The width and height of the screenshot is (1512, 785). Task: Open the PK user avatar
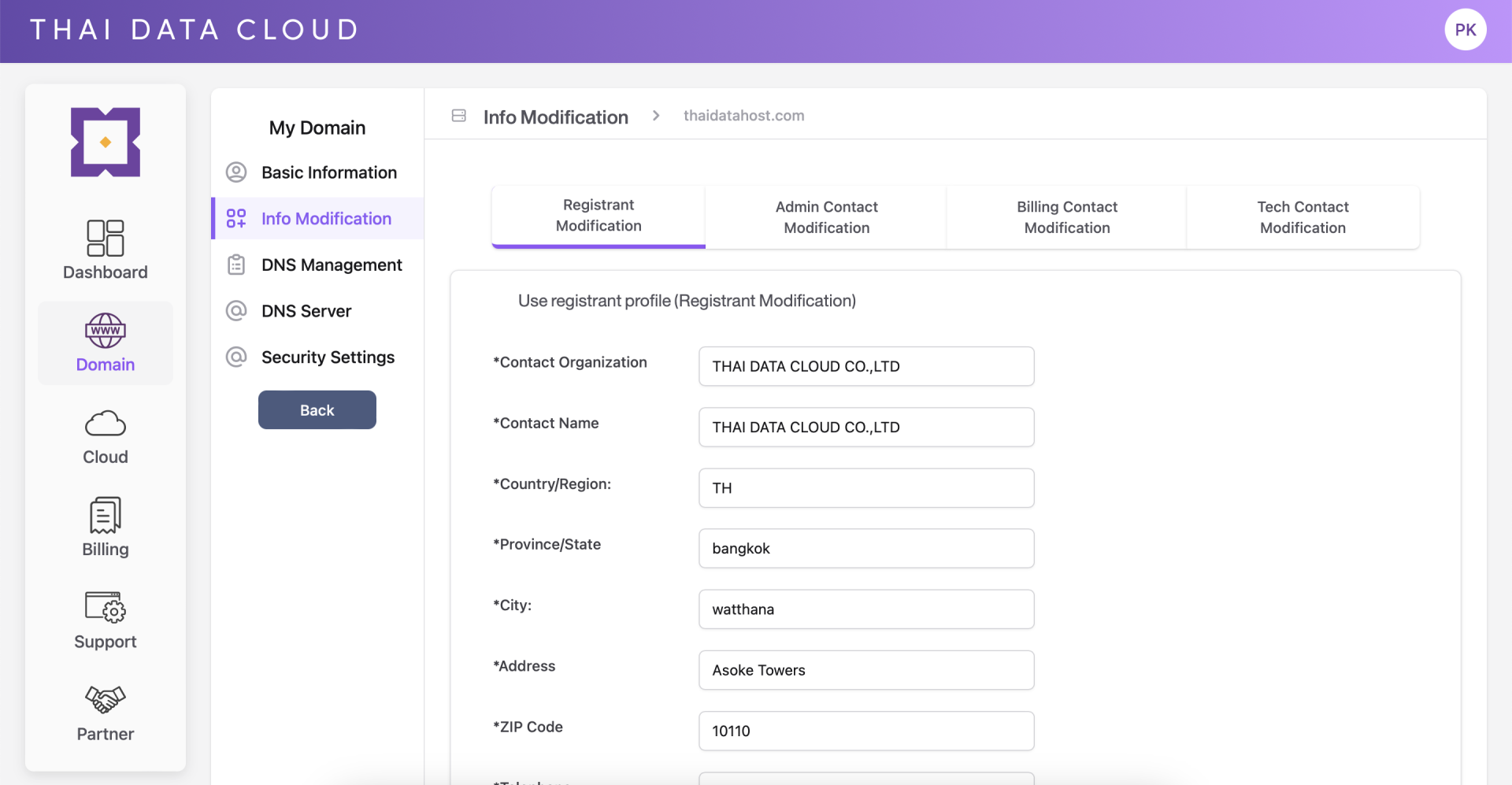[x=1466, y=29]
